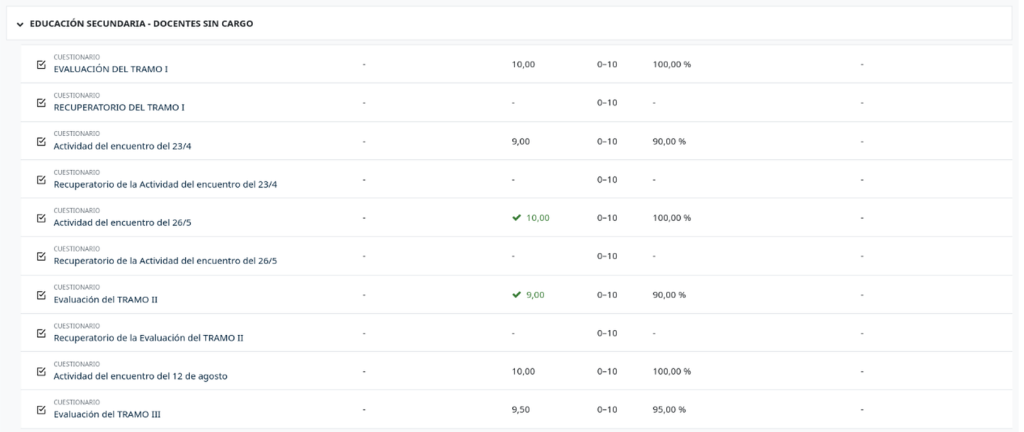Image resolution: width=1024 pixels, height=432 pixels.
Task: Click quiz icon beside Evaluación del TRAMO III
Action: tap(41, 410)
